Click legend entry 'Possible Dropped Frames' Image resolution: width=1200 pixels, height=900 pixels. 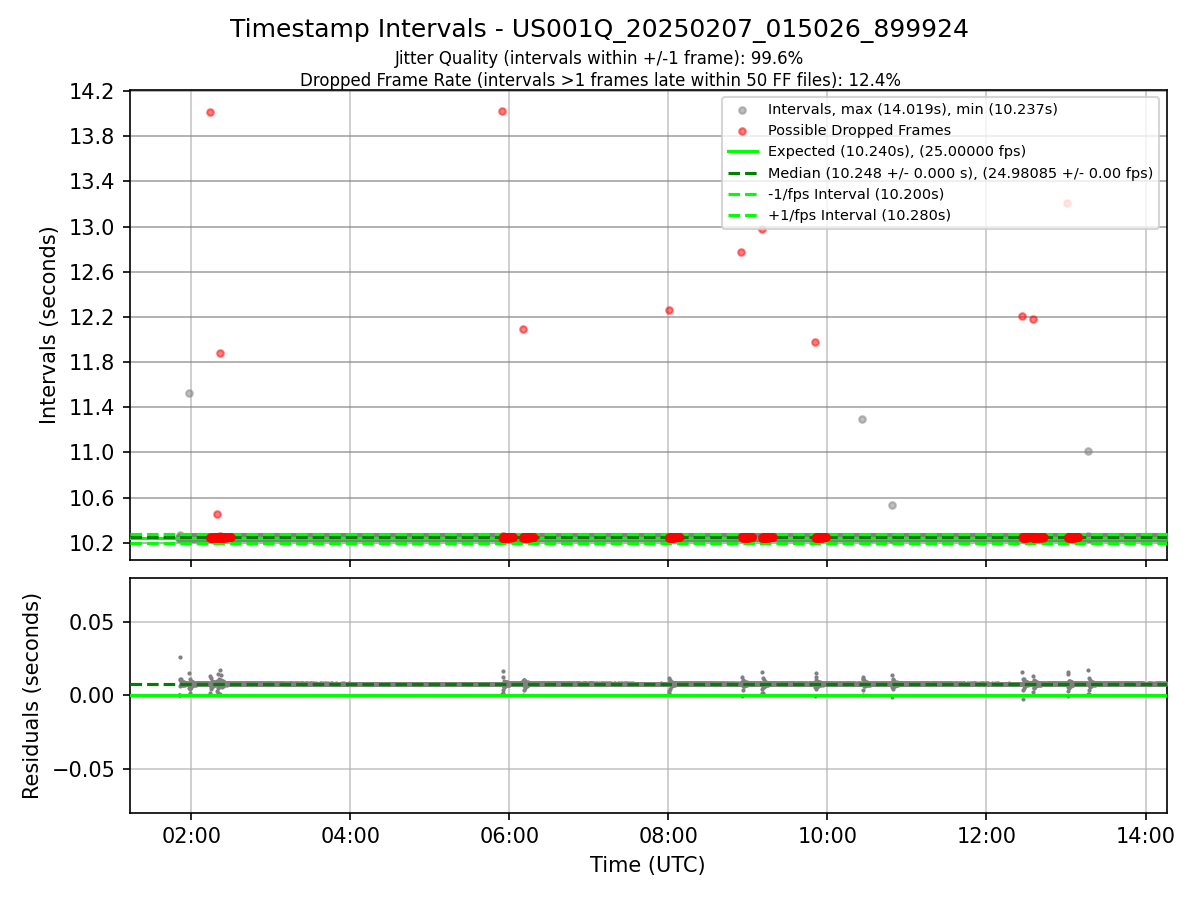tap(859, 130)
